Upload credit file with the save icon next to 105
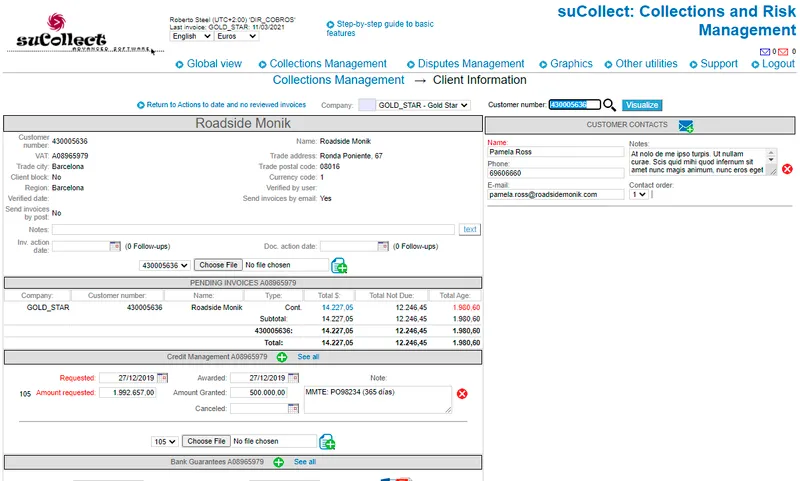This screenshot has height=481, width=800. [327, 442]
